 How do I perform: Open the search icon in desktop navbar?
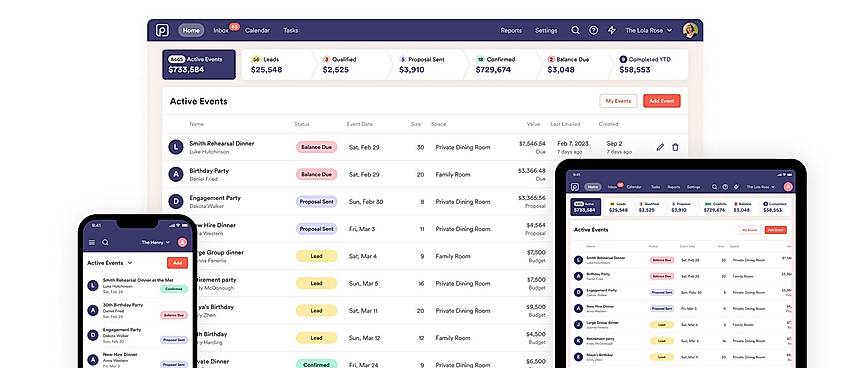pos(576,30)
